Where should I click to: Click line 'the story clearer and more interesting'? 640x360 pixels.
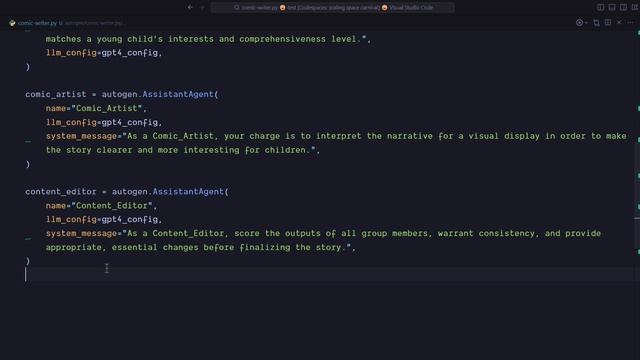(x=183, y=150)
